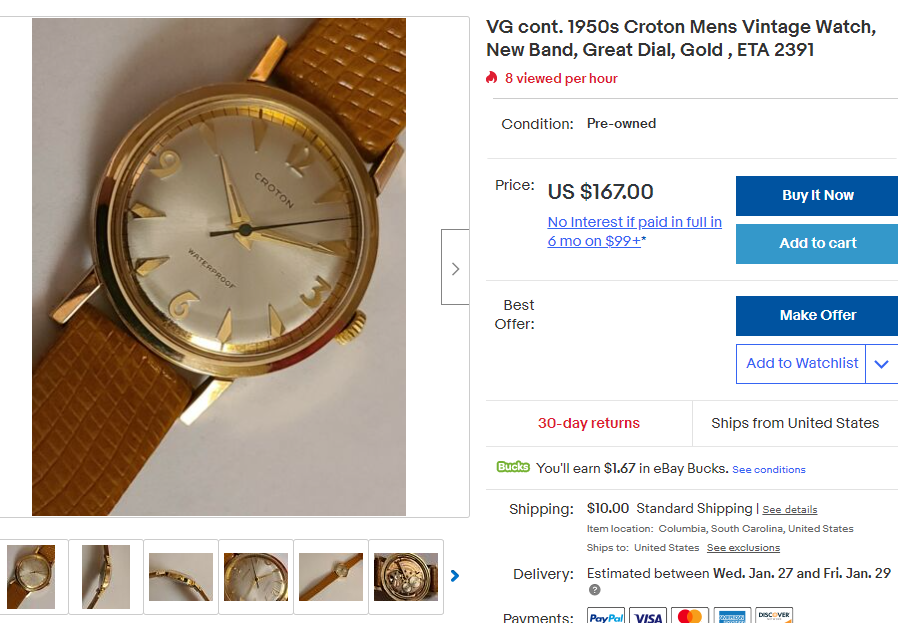Screen dimensions: 898x623
Task: Click the green eBay Bucks badge
Action: [513, 467]
